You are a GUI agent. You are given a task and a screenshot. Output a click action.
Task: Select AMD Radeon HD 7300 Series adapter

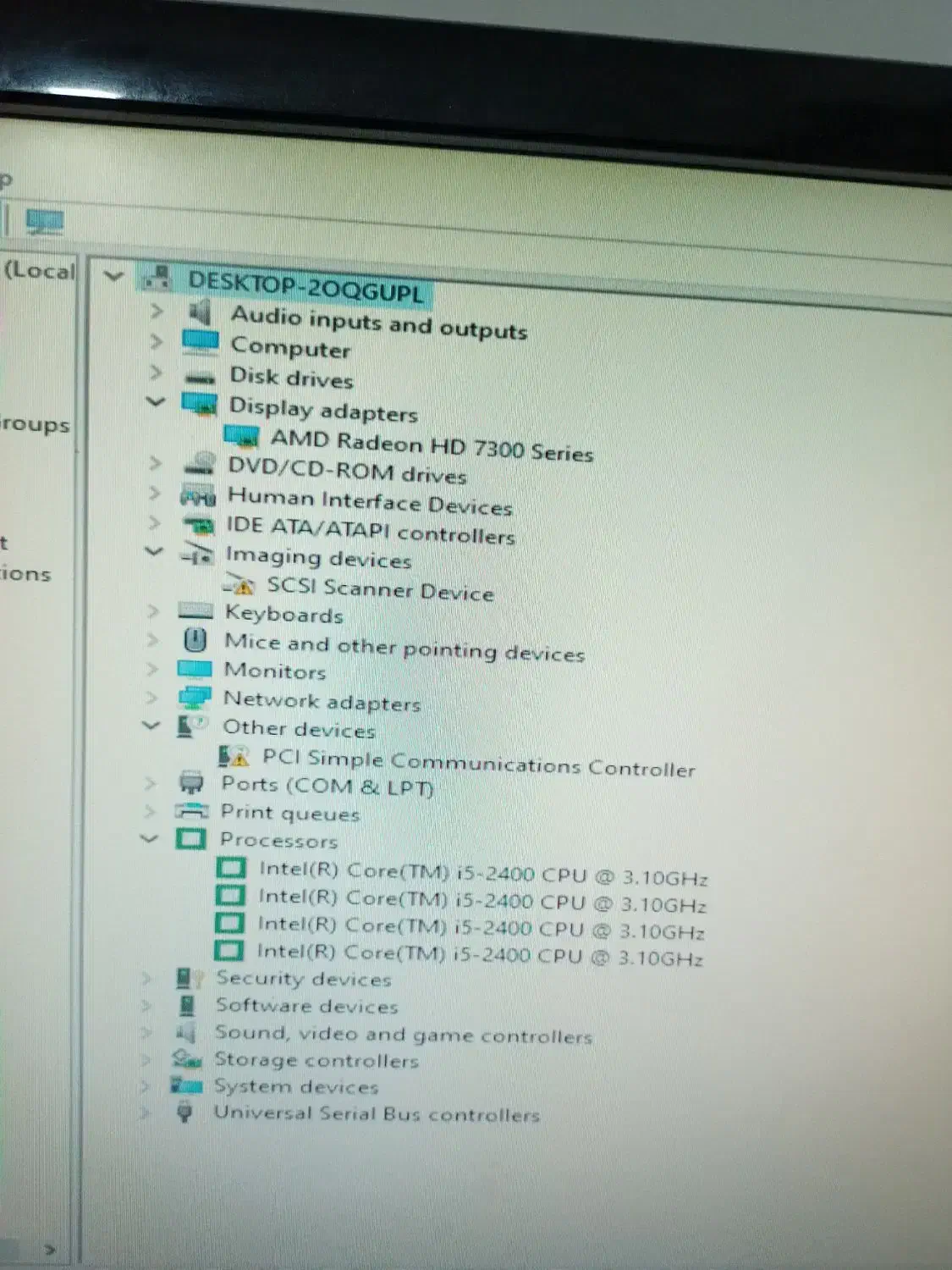[431, 445]
